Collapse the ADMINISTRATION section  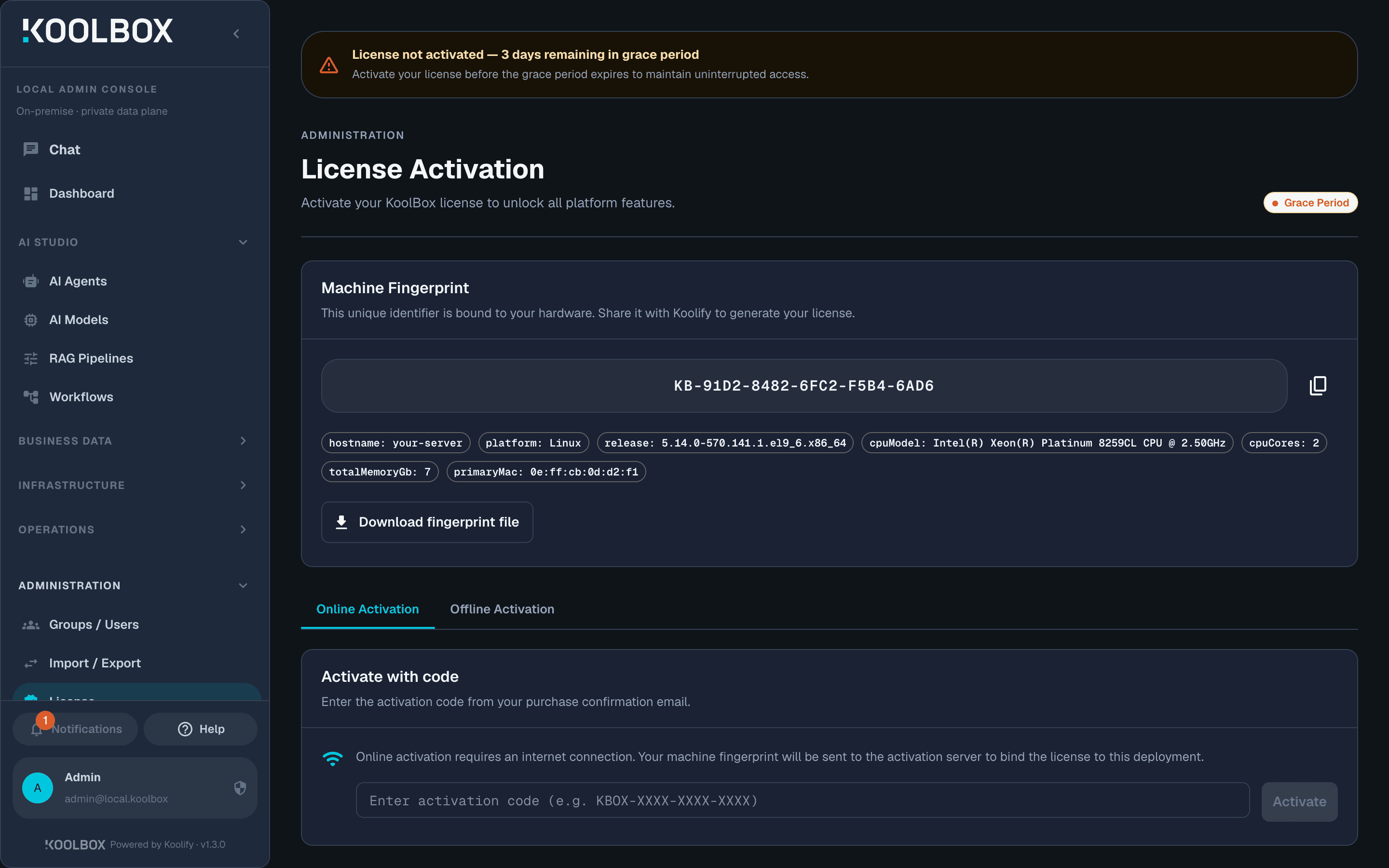(x=243, y=585)
